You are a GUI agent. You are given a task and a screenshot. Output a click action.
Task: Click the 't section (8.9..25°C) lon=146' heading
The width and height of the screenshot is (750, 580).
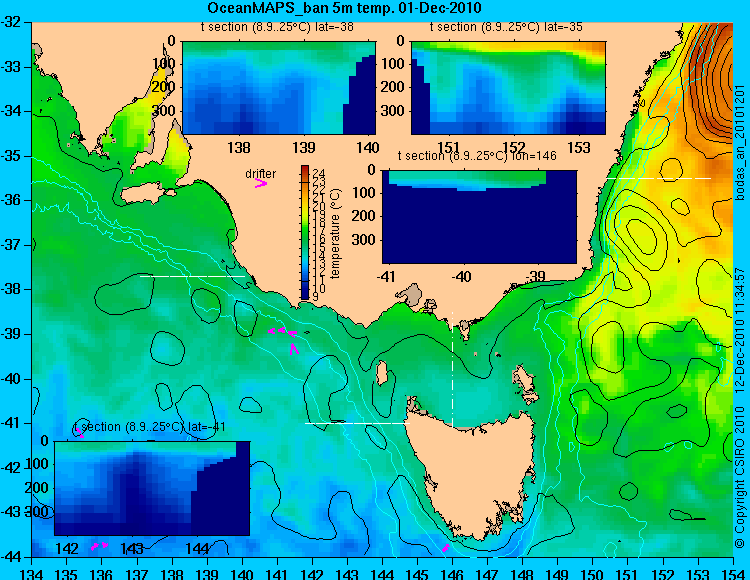click(x=477, y=156)
